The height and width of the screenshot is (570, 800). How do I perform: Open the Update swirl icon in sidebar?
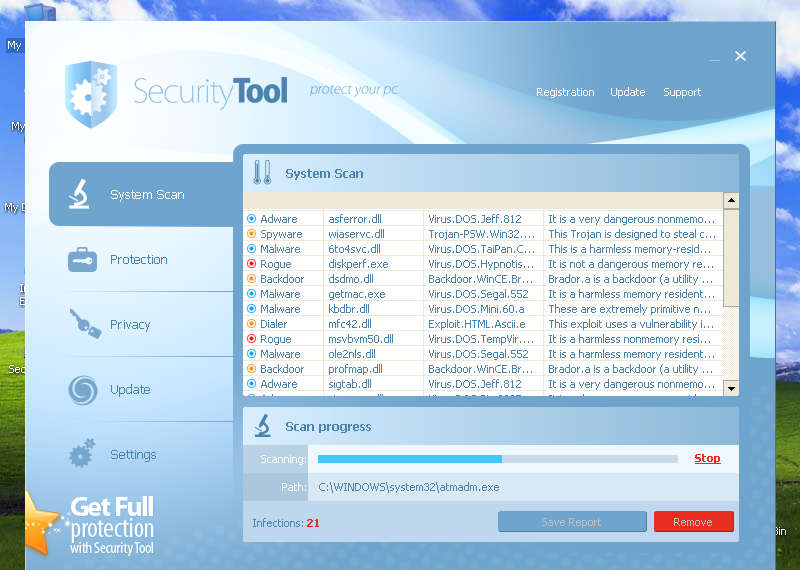point(83,390)
